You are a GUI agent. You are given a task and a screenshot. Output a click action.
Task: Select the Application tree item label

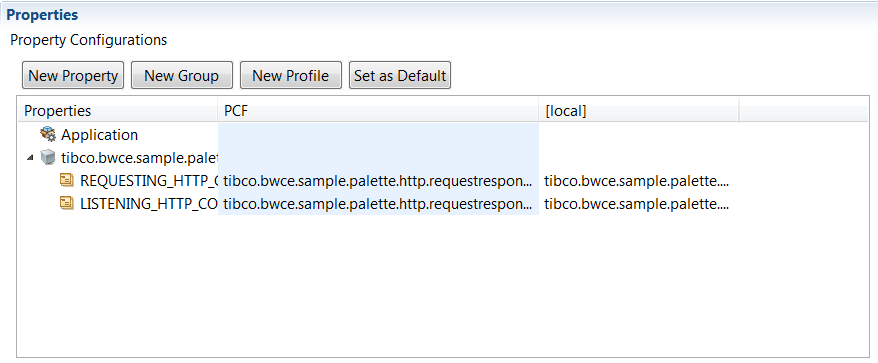point(100,135)
